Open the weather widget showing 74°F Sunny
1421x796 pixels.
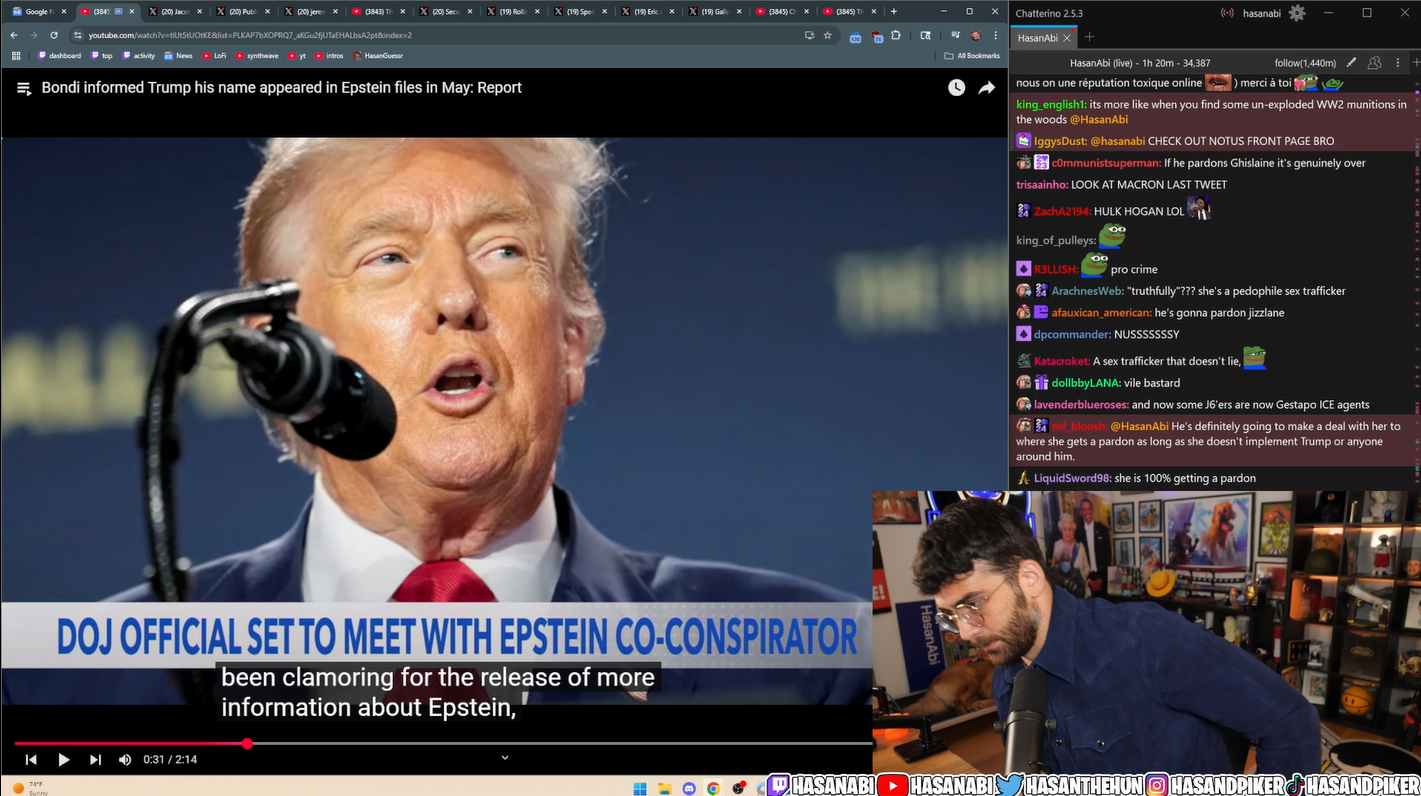point(30,788)
